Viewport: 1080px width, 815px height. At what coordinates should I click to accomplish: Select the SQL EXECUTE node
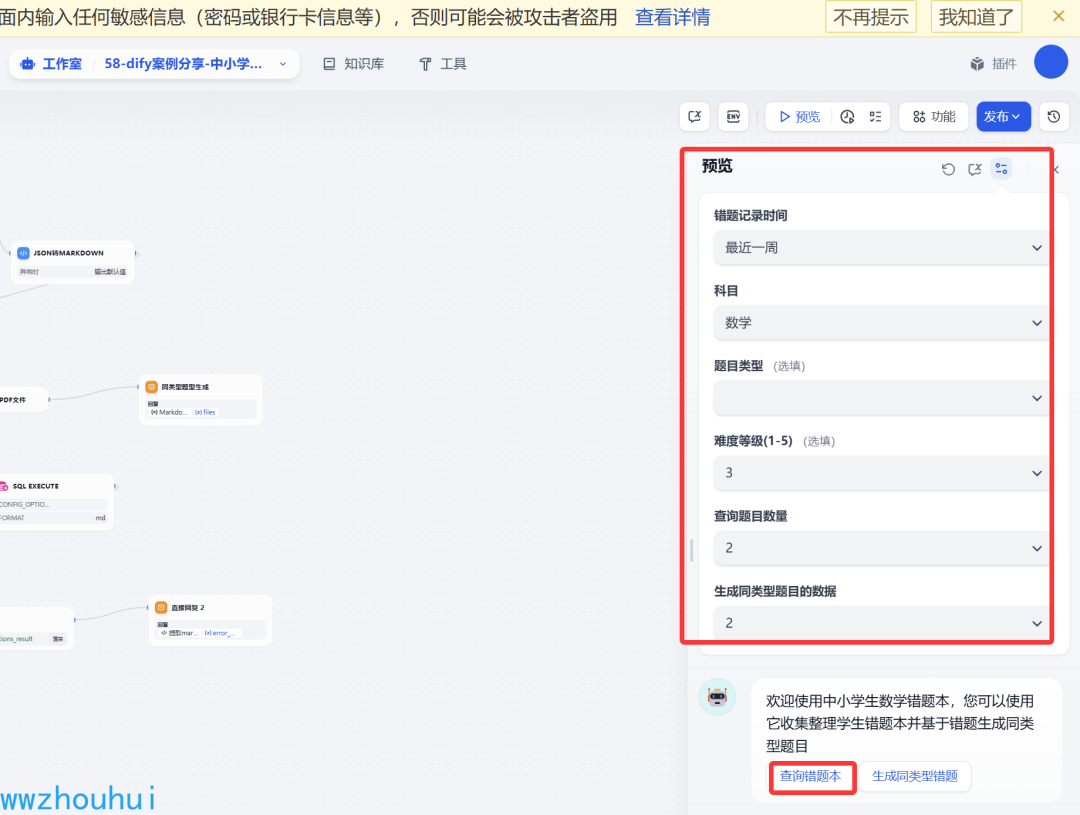point(56,502)
